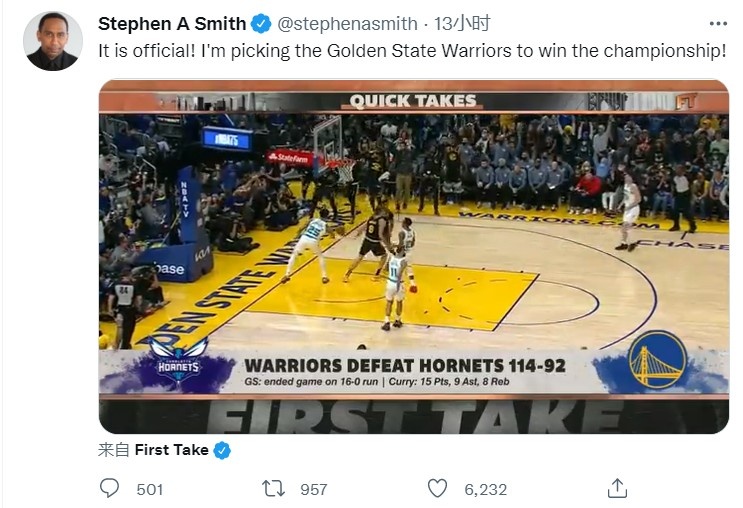Viewport: 743px width, 508px height.
Task: Click the Charlotte Hornets logo in video
Action: pyautogui.click(x=179, y=362)
